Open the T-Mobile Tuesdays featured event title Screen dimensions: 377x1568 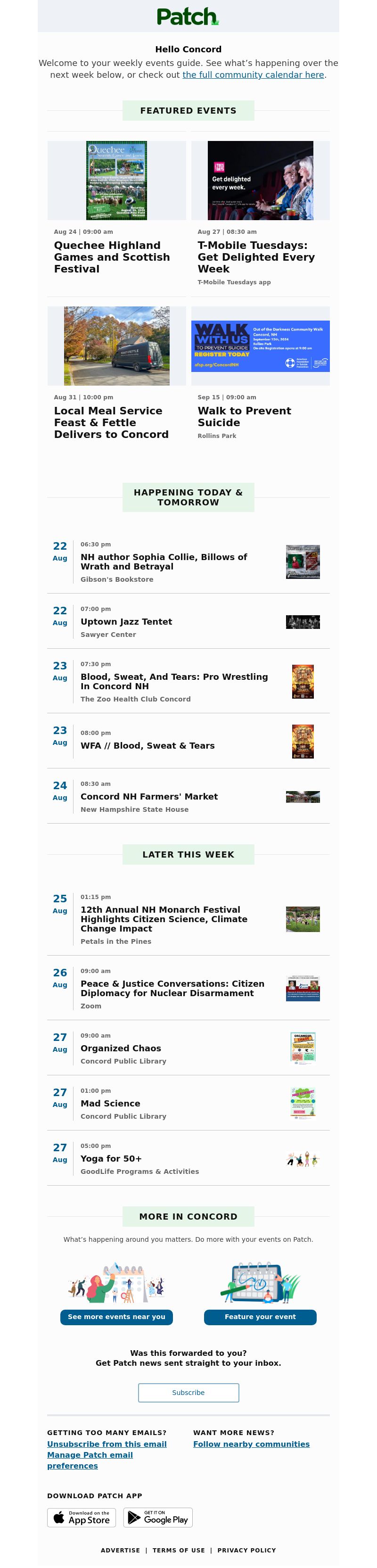(256, 257)
